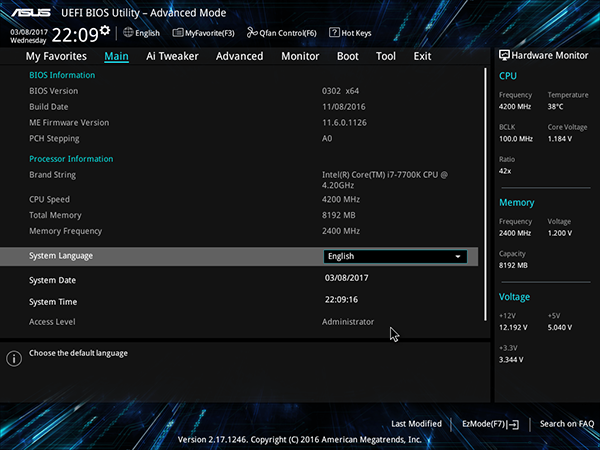Click the info icon in help area
The height and width of the screenshot is (450, 600).
[x=14, y=359]
